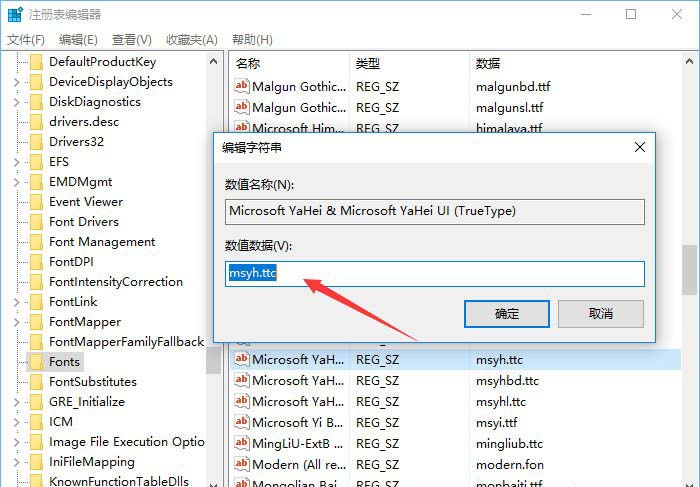Expand the Font Drivers key
Screen dimensions: 700x487
16,222
